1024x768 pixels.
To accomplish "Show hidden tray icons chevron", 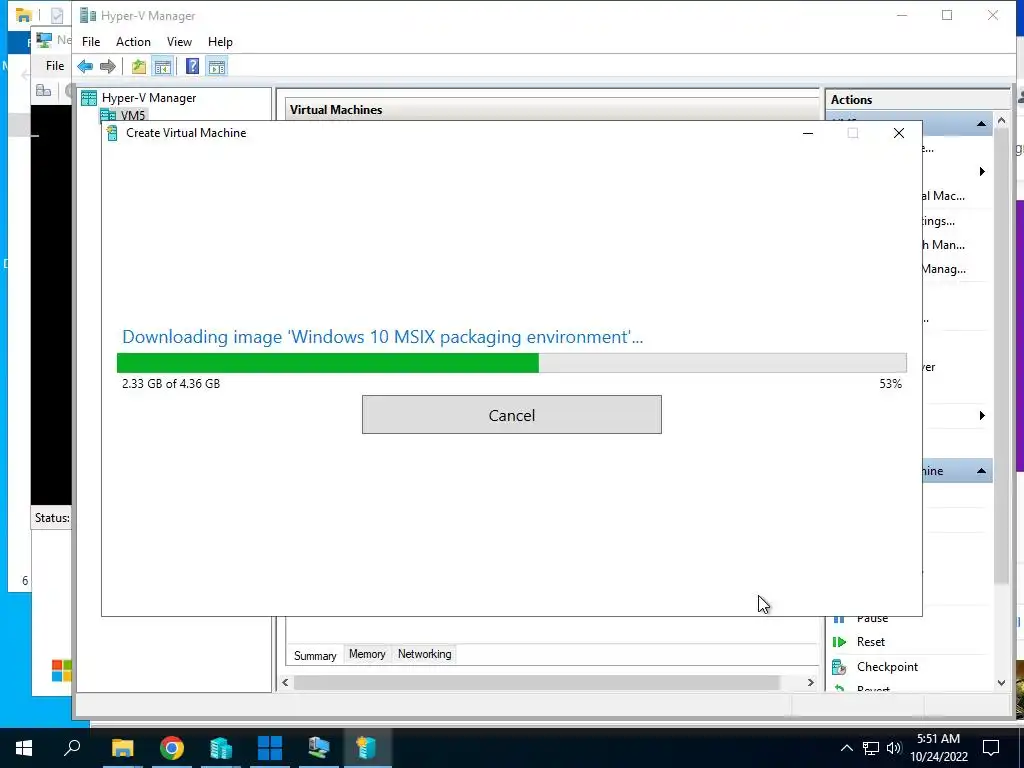I will (846, 748).
